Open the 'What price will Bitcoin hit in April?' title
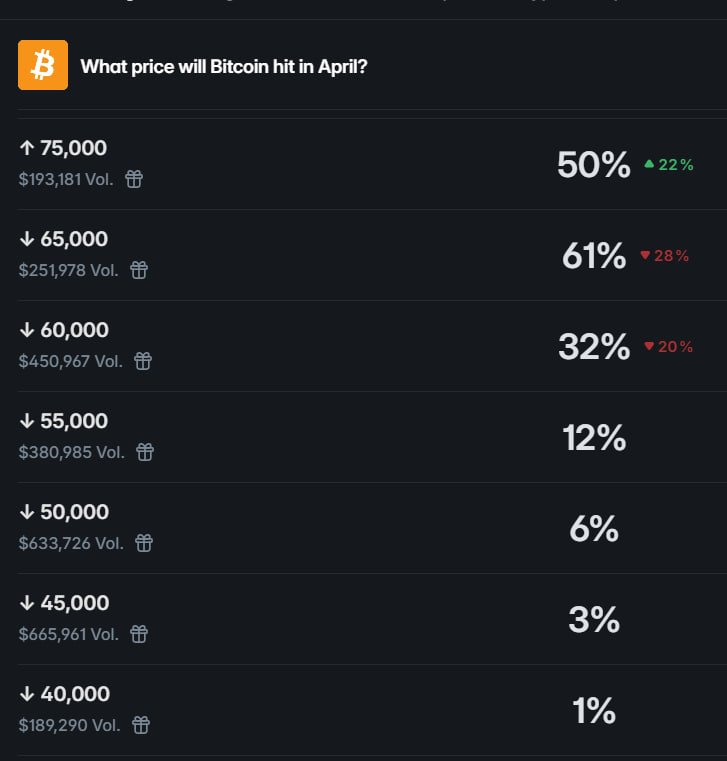Screen dimensions: 727x761 223,67
